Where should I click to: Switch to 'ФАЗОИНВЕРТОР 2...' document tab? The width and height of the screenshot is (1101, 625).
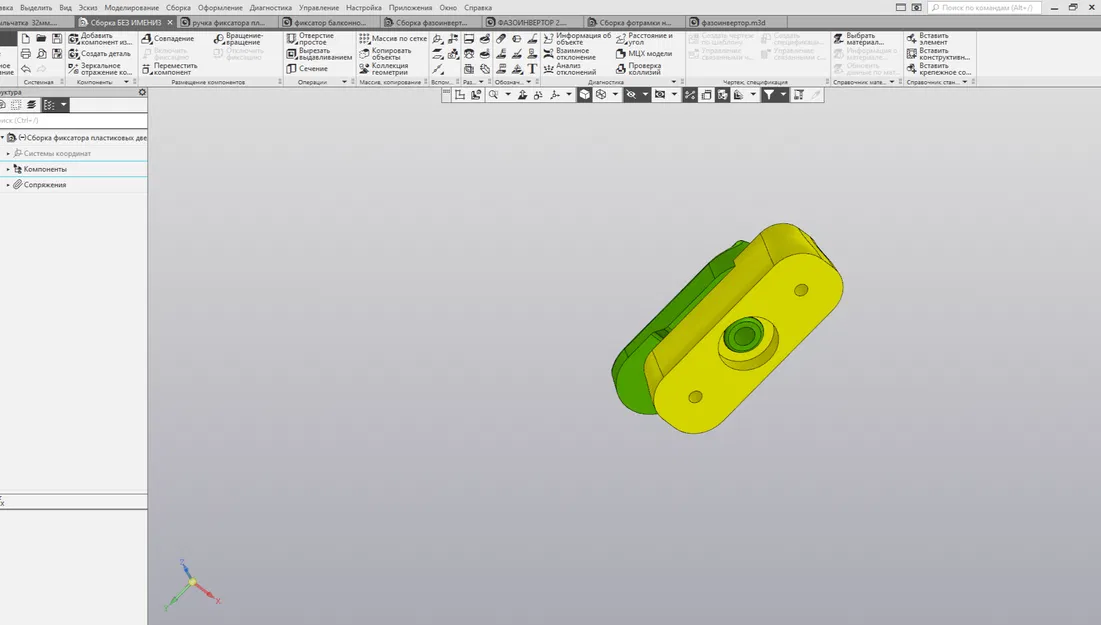pos(532,22)
